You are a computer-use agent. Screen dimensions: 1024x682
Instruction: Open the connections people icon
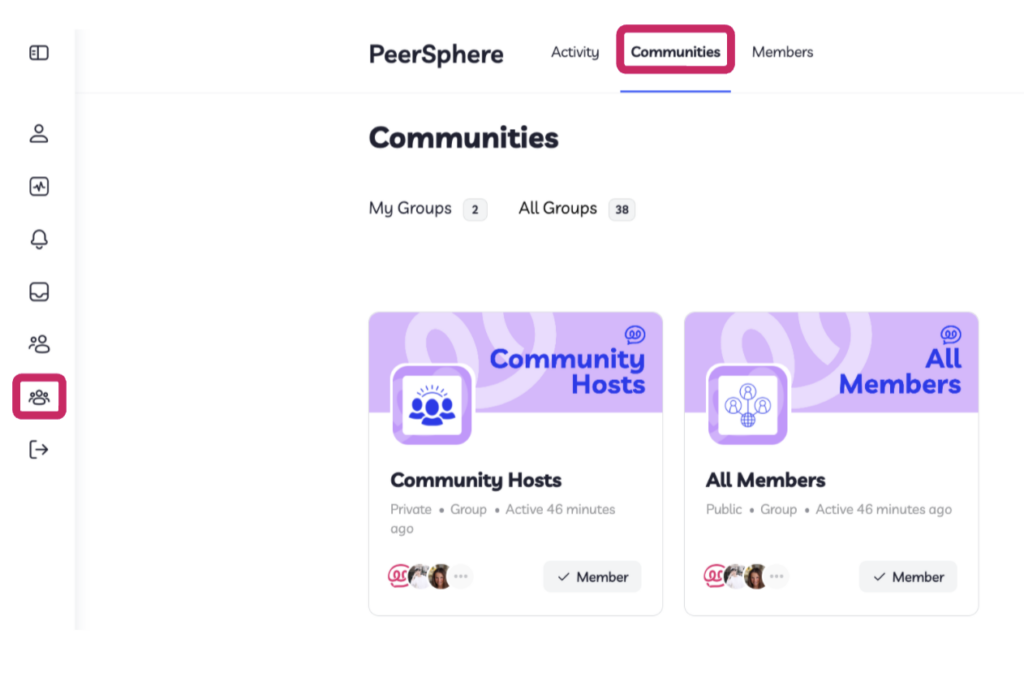pos(39,344)
